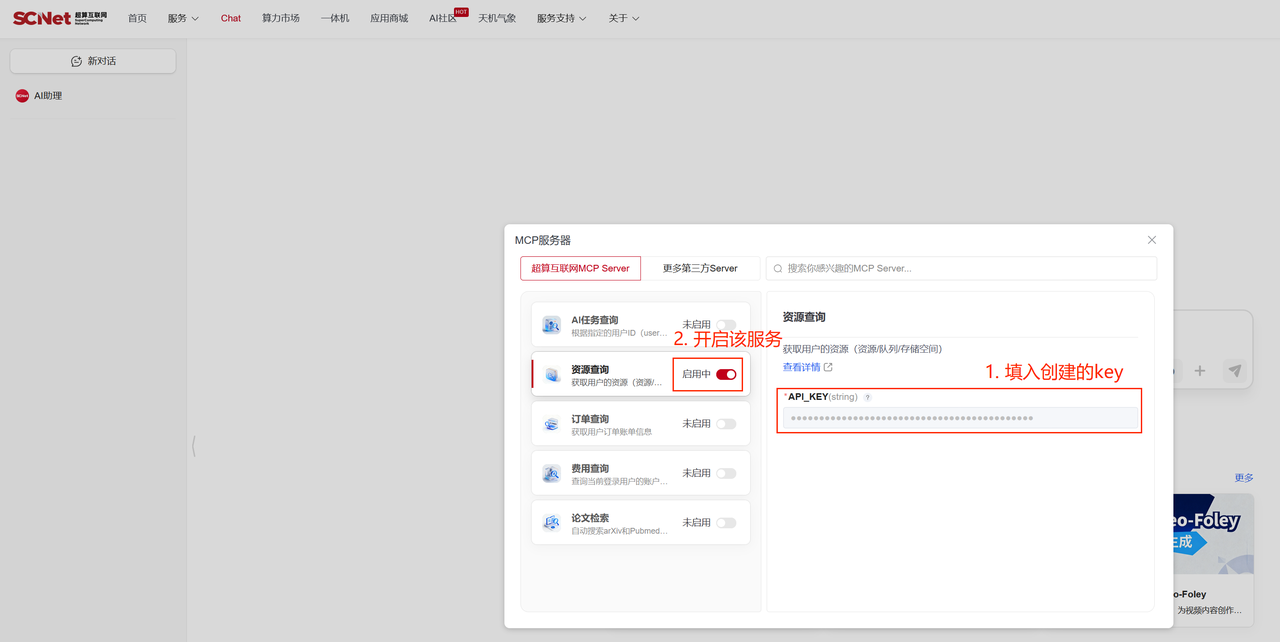The height and width of the screenshot is (642, 1280).
Task: Expand the 关于 menu
Action: (x=623, y=18)
